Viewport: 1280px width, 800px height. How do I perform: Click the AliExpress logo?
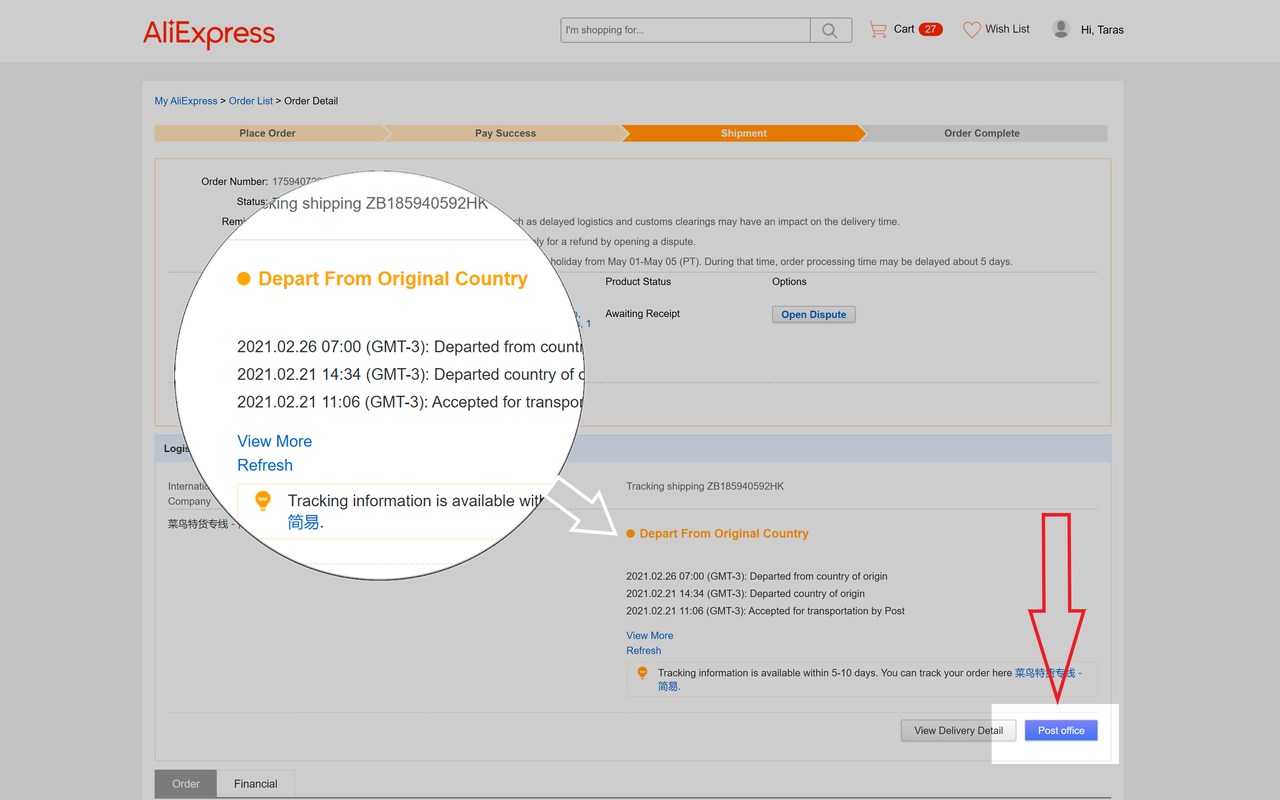209,32
